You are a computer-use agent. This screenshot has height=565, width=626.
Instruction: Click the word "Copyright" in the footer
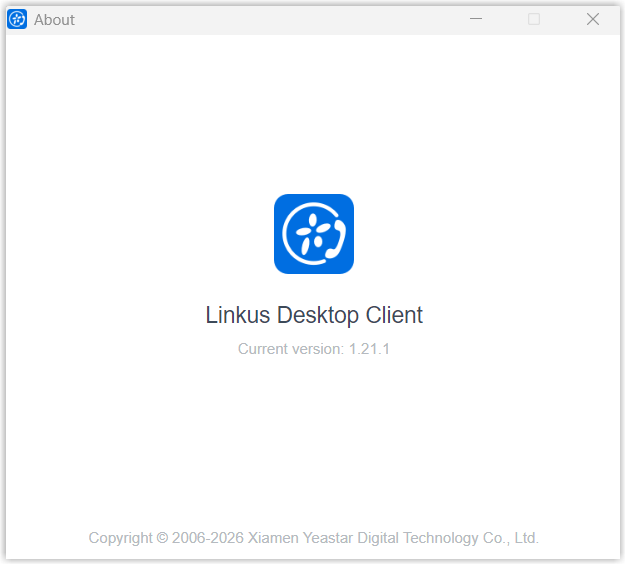tap(120, 538)
